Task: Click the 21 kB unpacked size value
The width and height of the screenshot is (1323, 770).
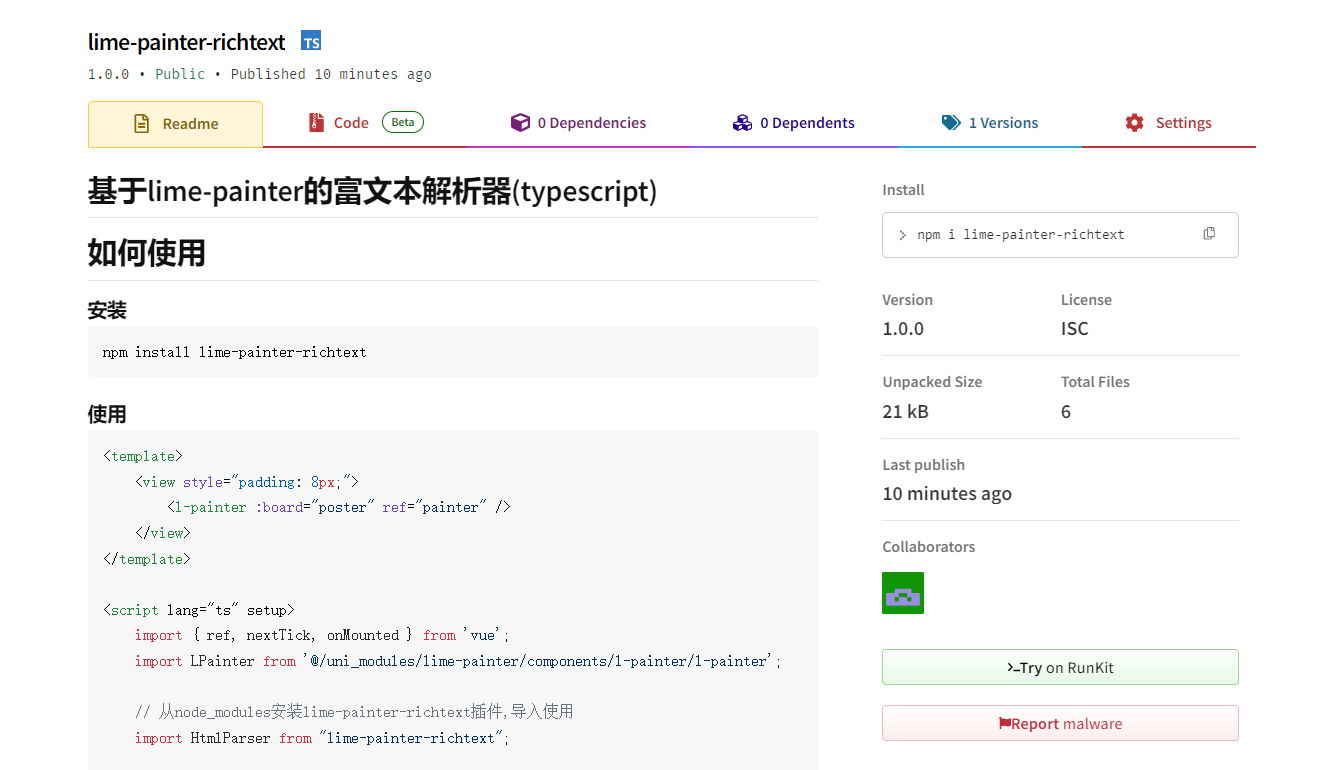Action: click(x=905, y=411)
